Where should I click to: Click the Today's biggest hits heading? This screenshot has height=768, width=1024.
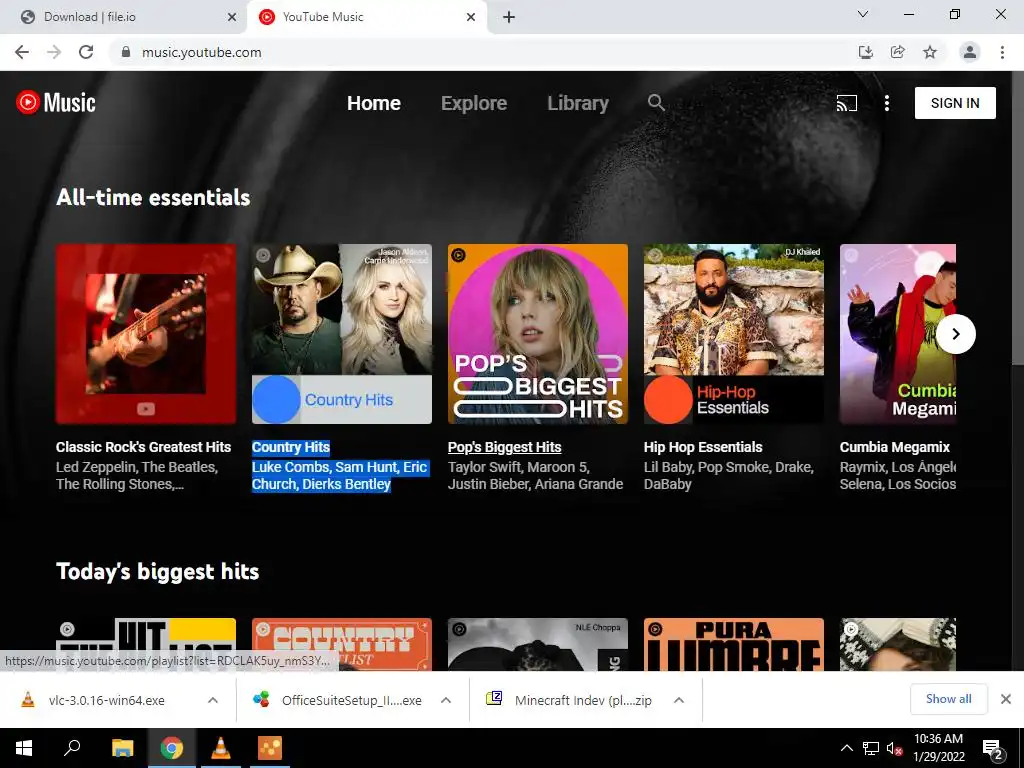point(157,571)
